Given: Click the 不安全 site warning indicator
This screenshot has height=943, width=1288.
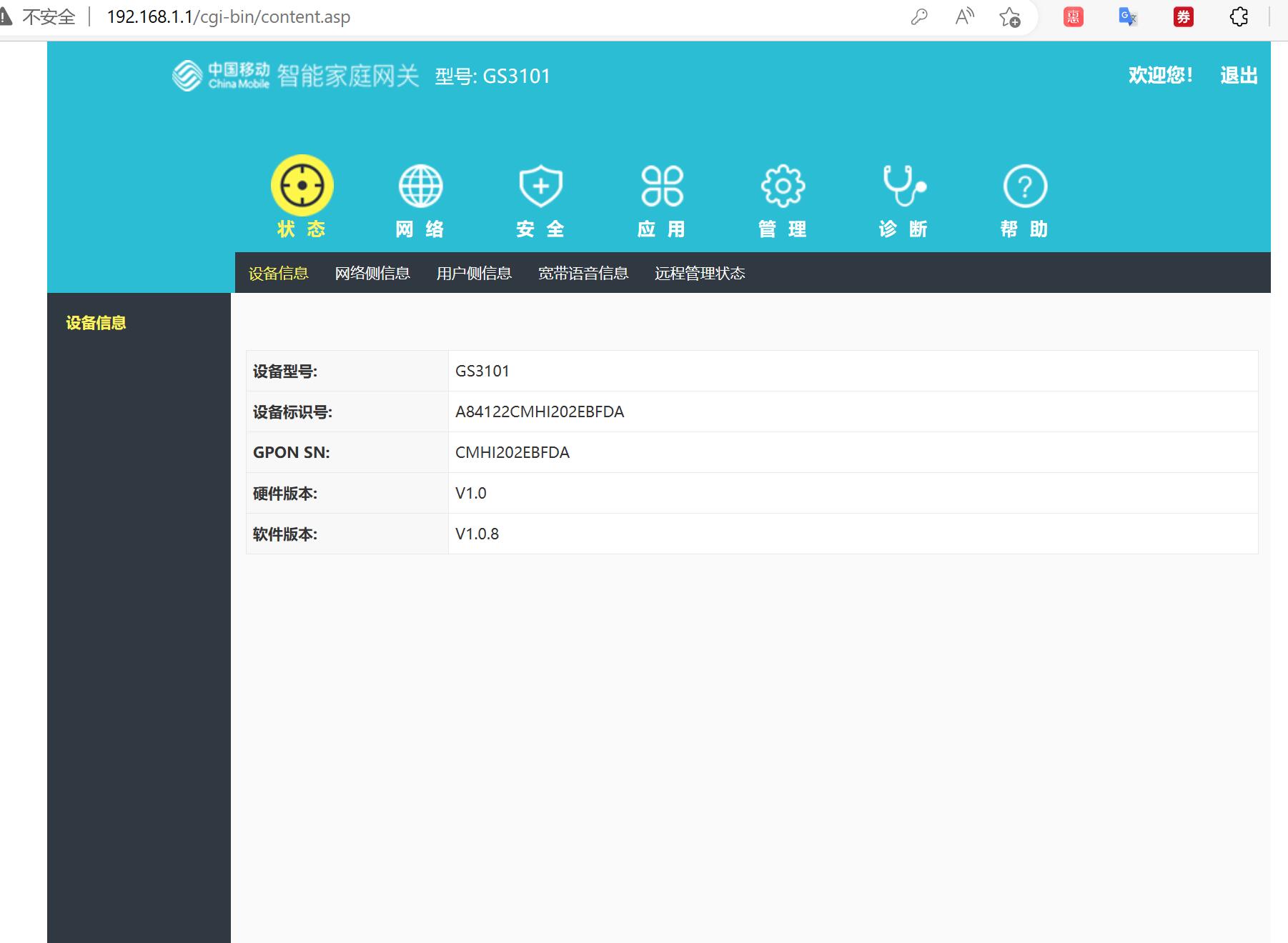Looking at the screenshot, I should point(38,16).
